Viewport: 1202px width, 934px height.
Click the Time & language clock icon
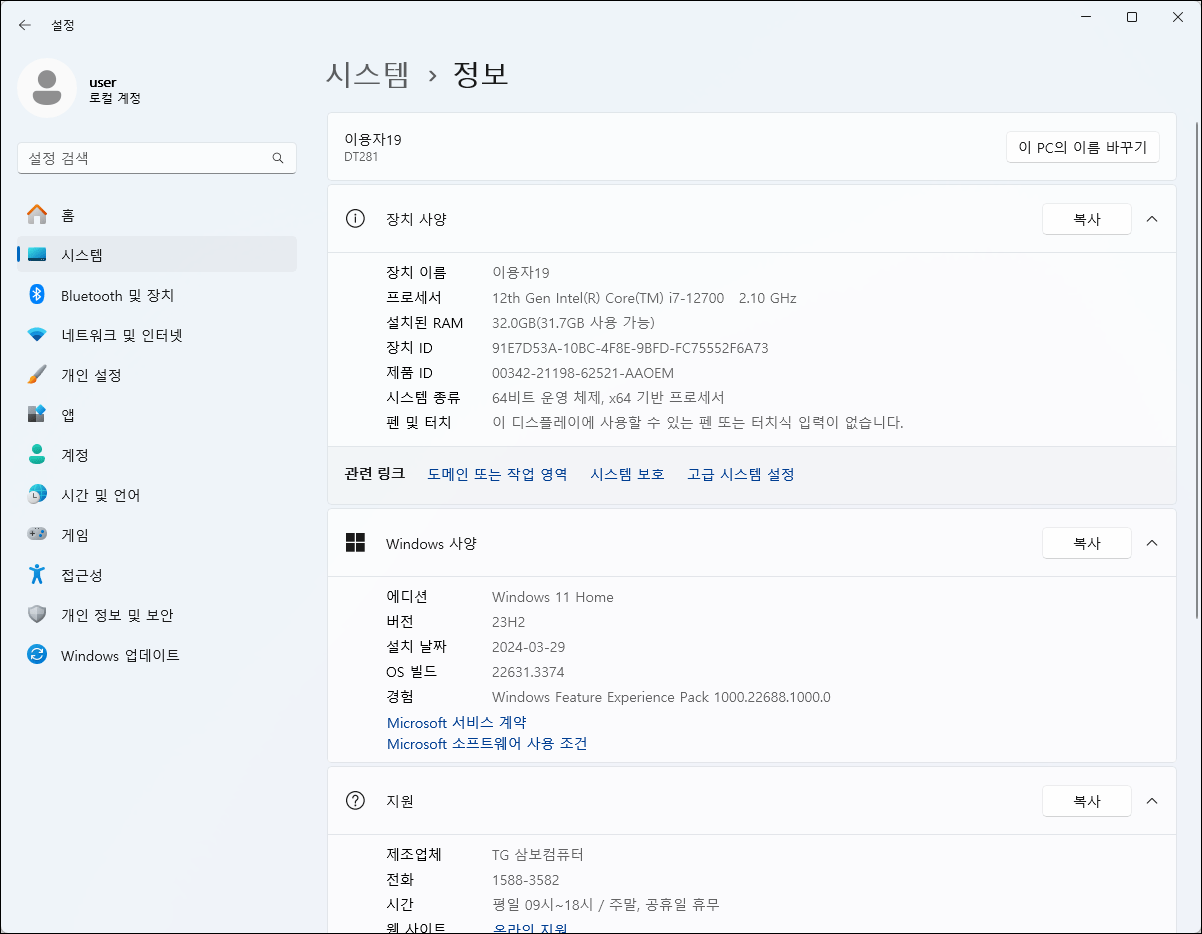click(37, 495)
